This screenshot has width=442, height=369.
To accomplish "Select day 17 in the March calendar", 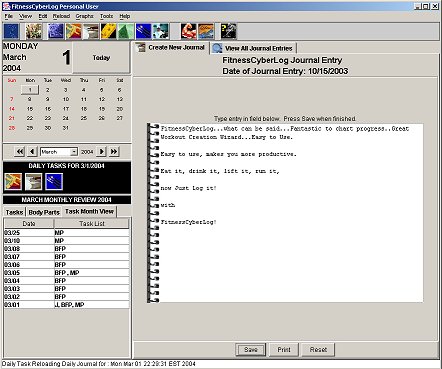I will 66,109.
